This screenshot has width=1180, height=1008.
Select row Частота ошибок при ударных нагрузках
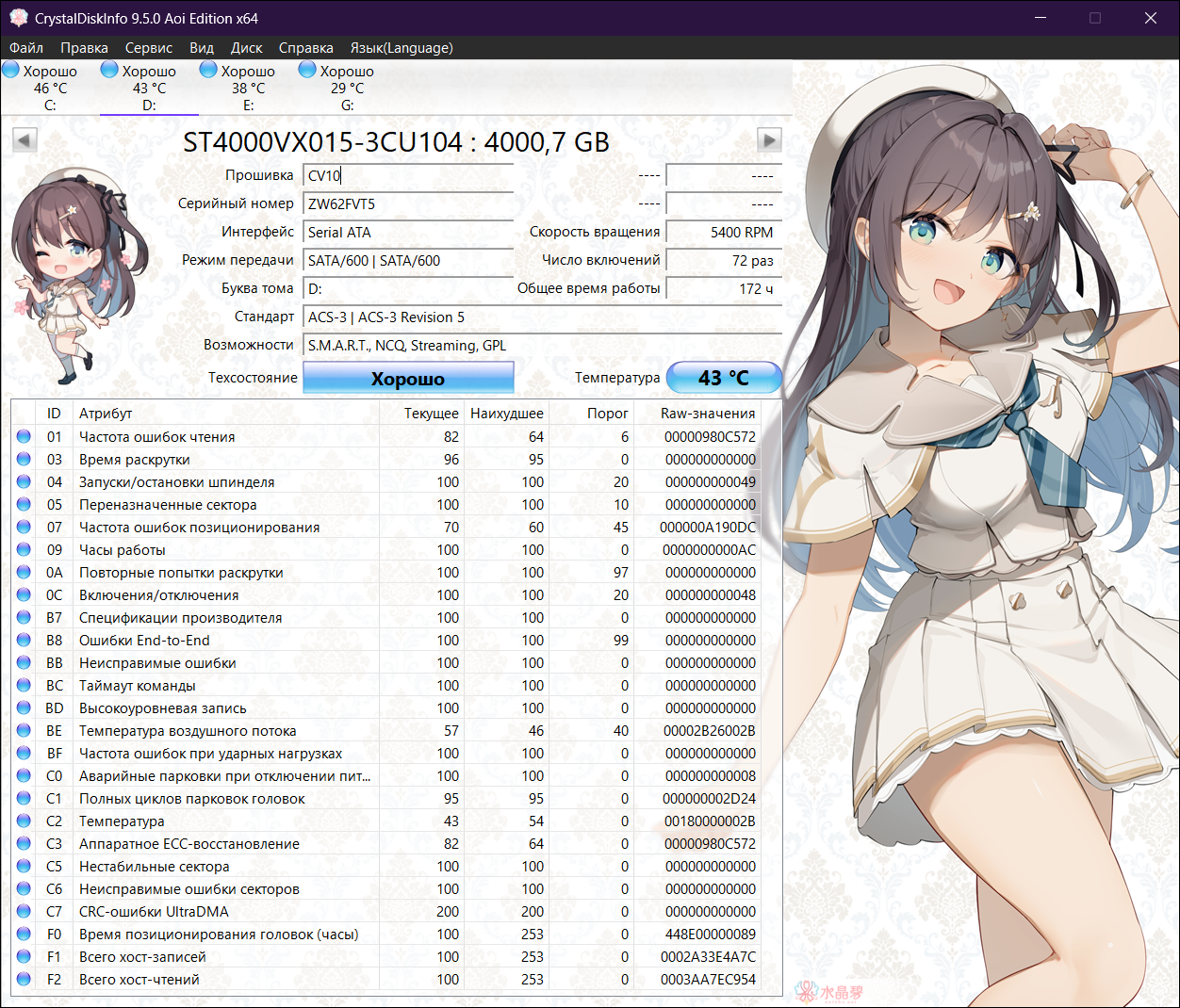pyautogui.click(x=386, y=753)
